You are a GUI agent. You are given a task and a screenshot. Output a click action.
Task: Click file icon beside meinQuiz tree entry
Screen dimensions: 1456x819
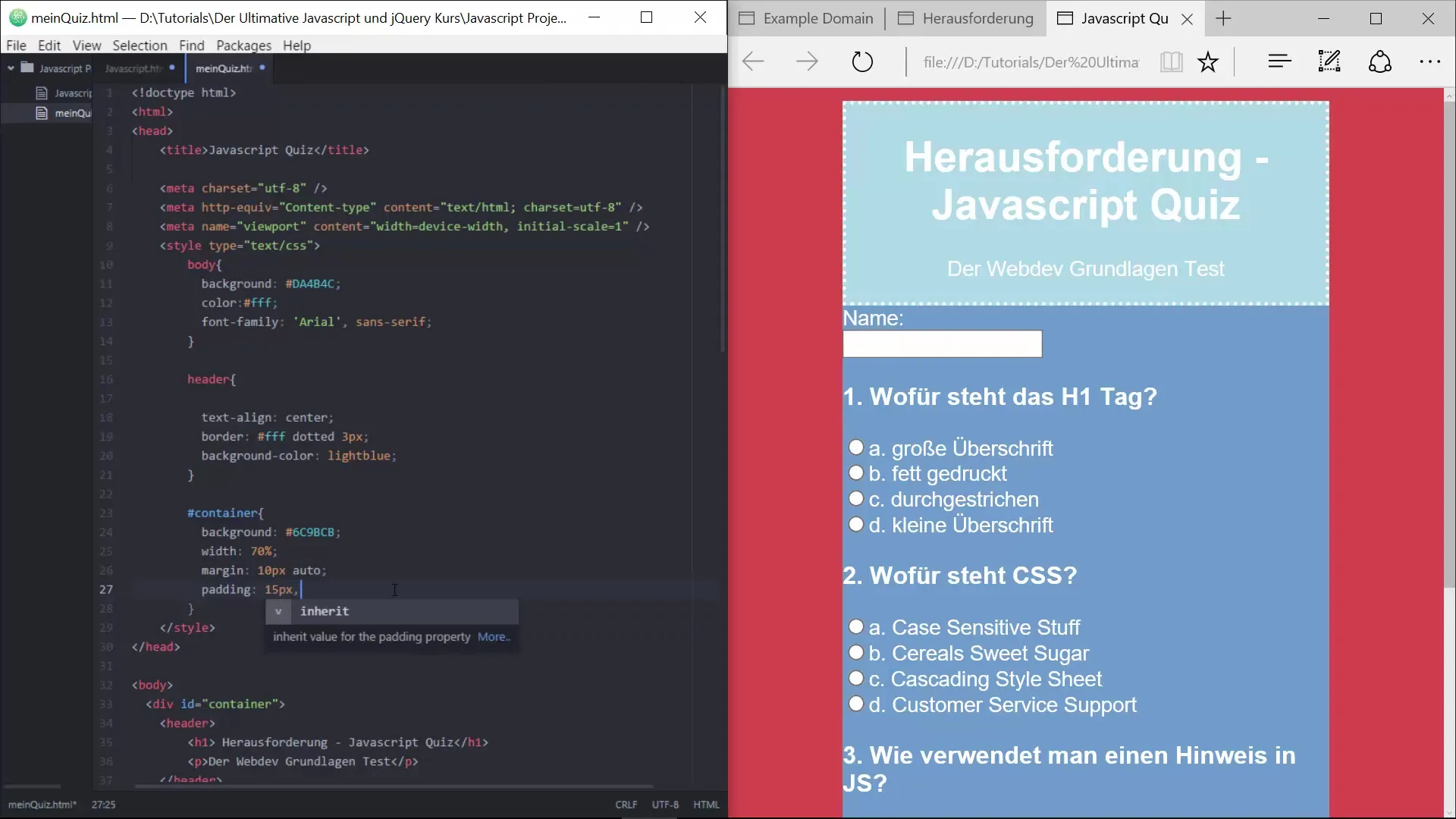coord(42,113)
